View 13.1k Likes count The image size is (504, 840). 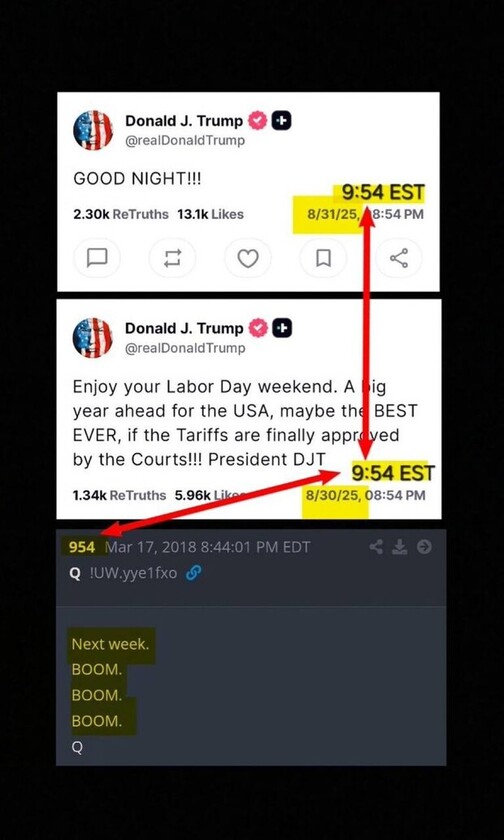pos(210,214)
